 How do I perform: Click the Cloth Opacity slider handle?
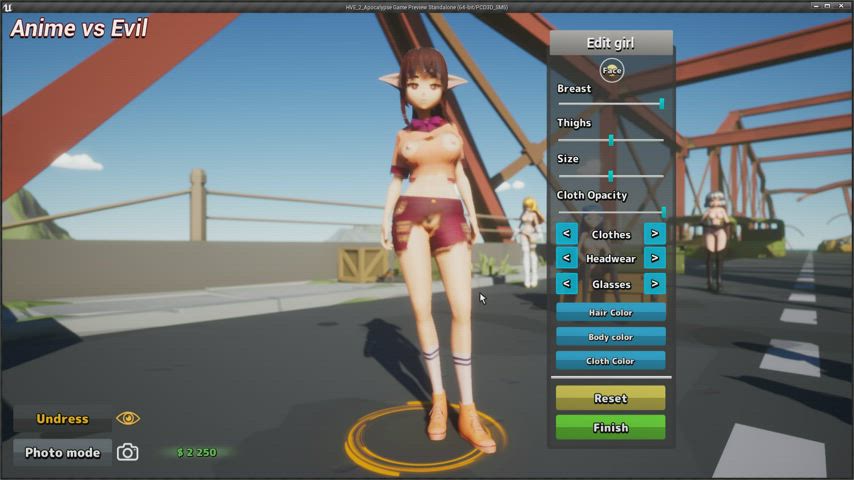click(663, 212)
